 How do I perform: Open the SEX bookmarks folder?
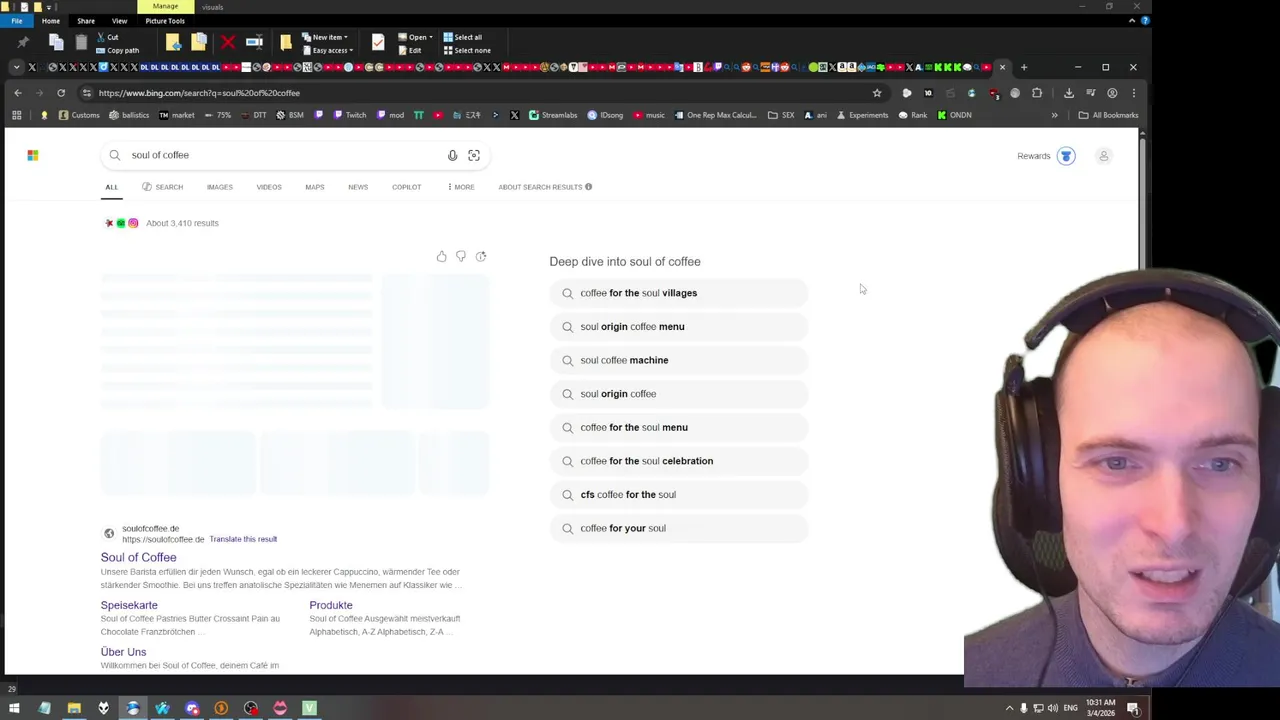780,115
